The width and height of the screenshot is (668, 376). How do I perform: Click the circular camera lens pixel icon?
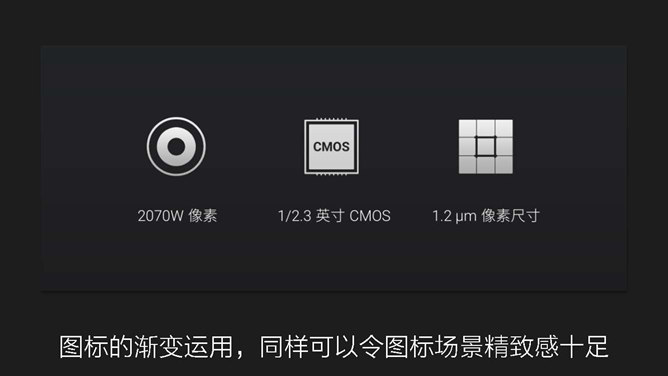176,146
